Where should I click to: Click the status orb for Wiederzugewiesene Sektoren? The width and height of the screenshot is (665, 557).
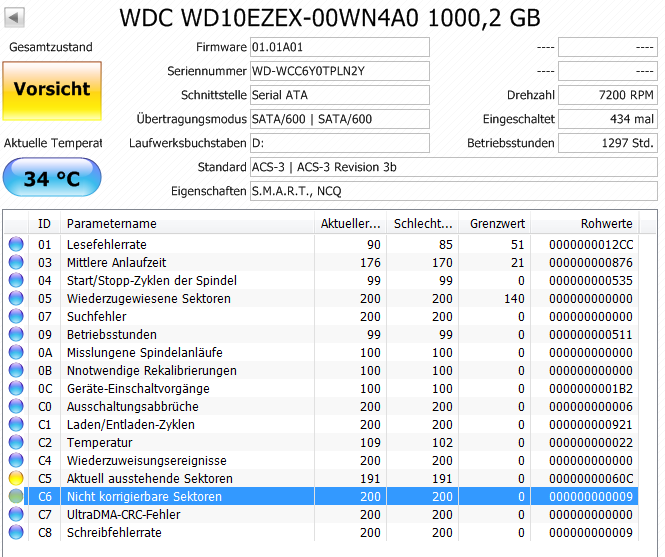16,298
